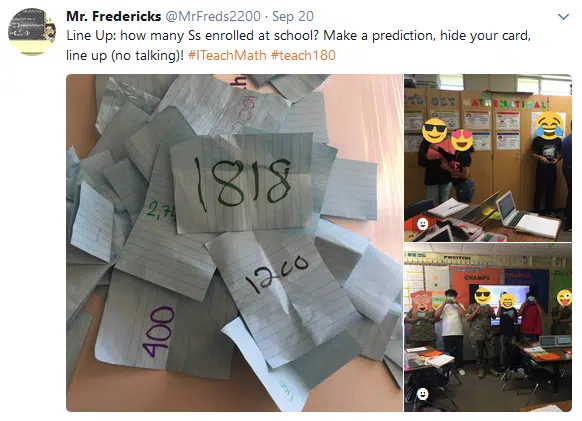Viewport: 582px width, 421px height.
Task: Open the bottom-right classroom group photo
Action: [488, 328]
